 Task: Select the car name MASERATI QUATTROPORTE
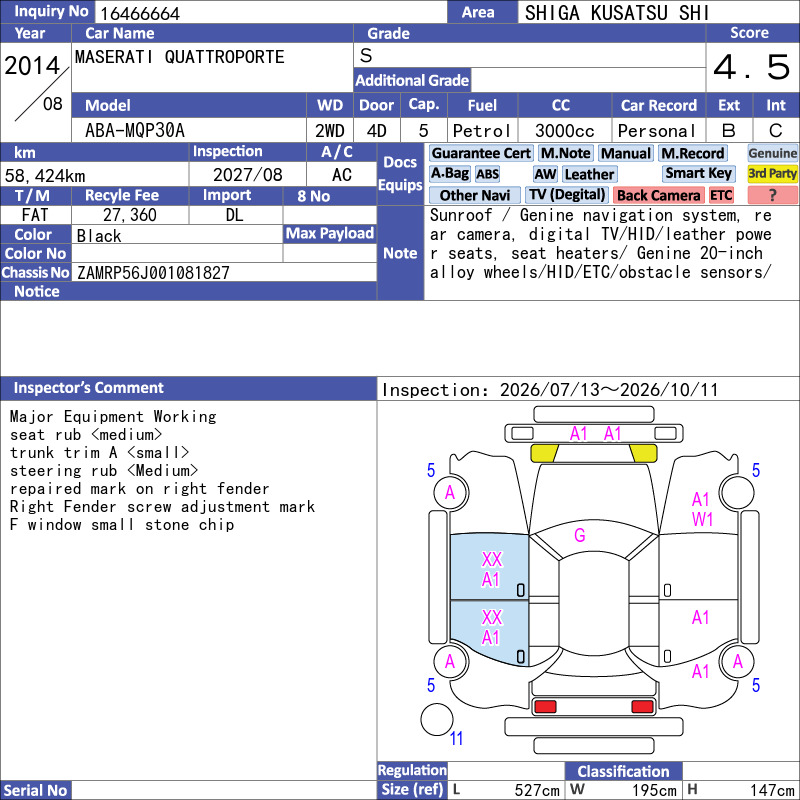tap(179, 57)
